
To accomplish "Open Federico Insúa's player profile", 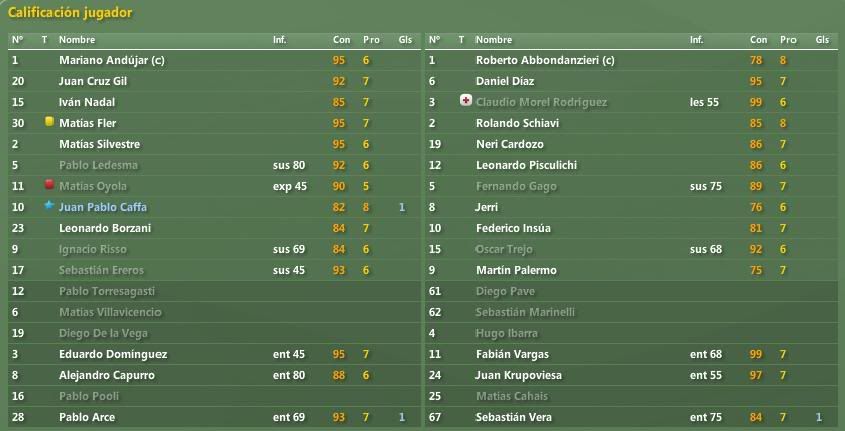I will [513, 228].
